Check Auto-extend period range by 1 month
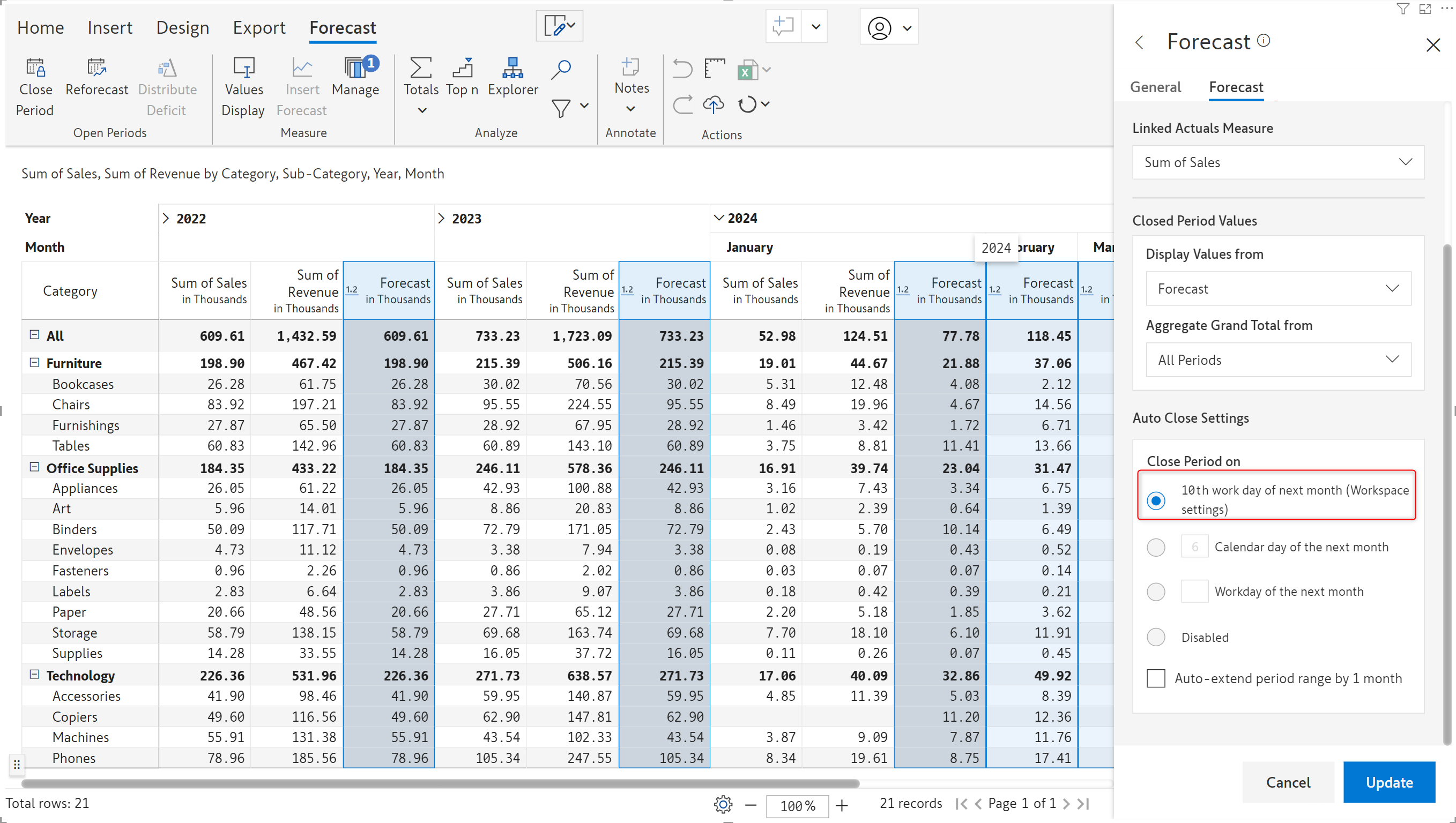 [x=1156, y=678]
